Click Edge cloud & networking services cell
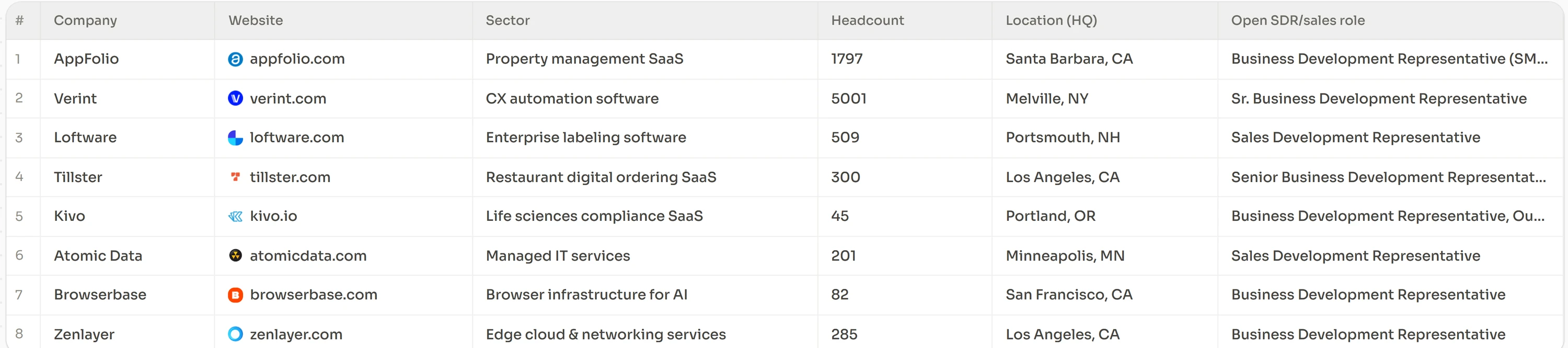Image resolution: width=1568 pixels, height=348 pixels. pyautogui.click(x=645, y=333)
